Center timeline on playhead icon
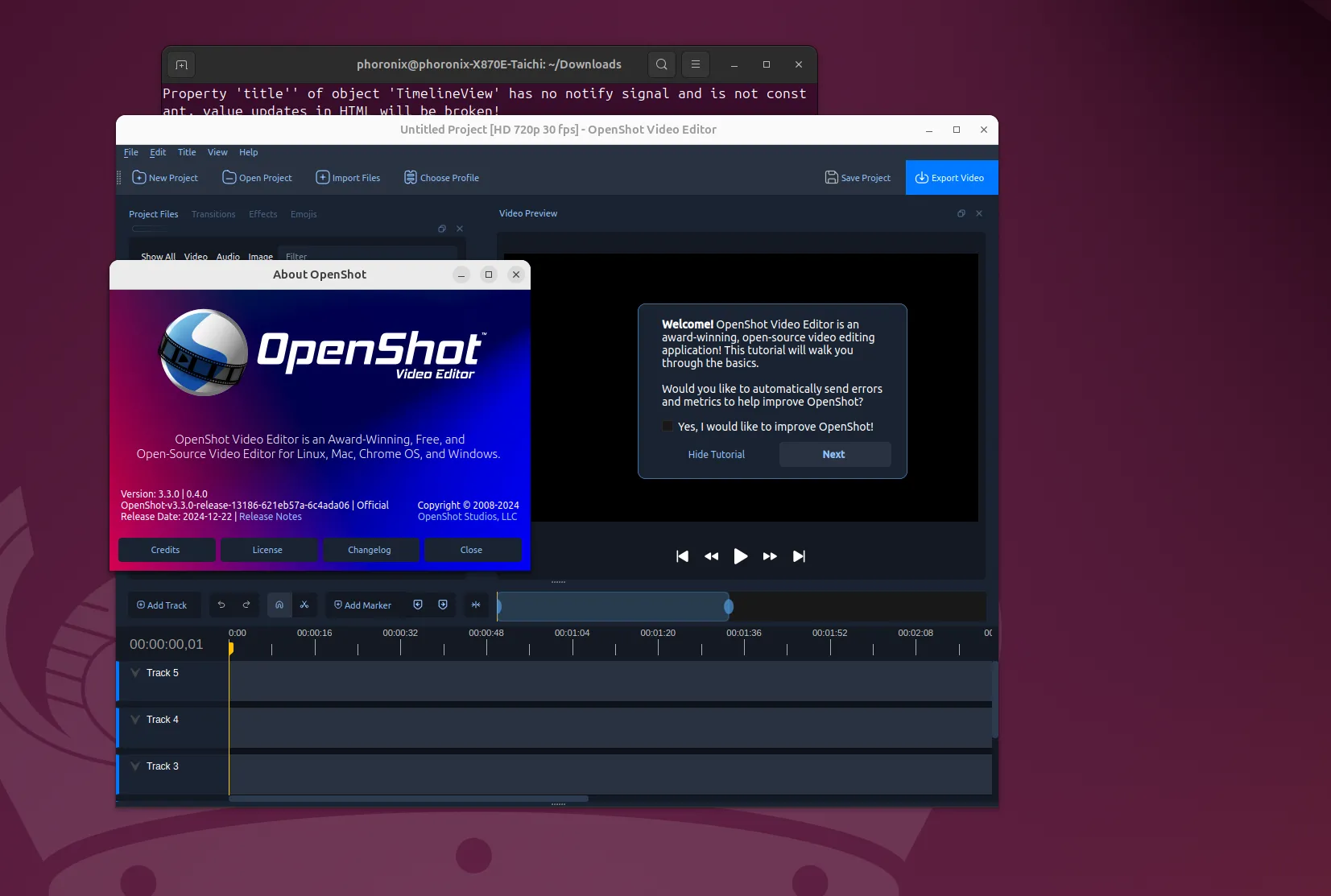The image size is (1331, 896). 476,605
